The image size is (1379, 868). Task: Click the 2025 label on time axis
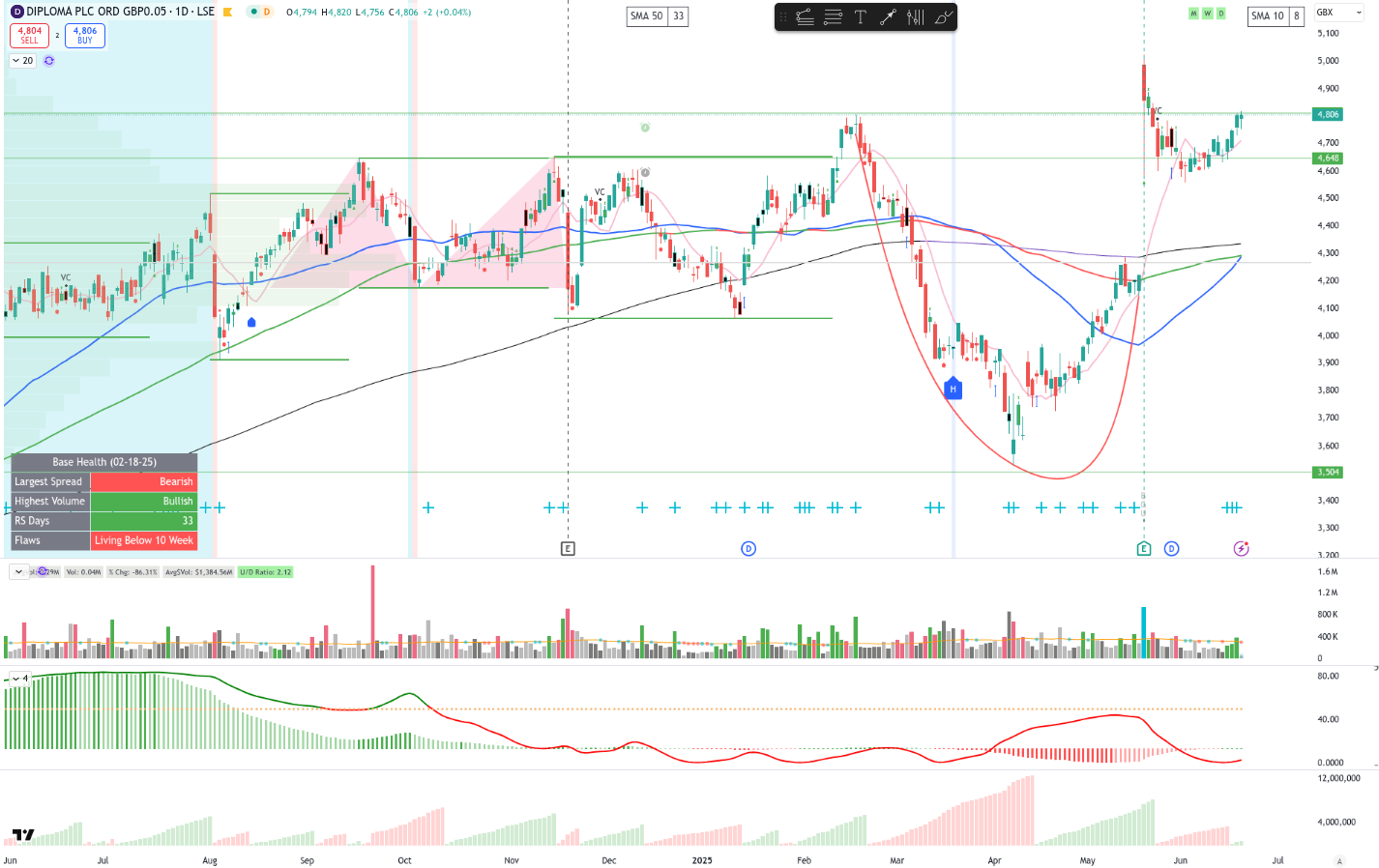[702, 860]
